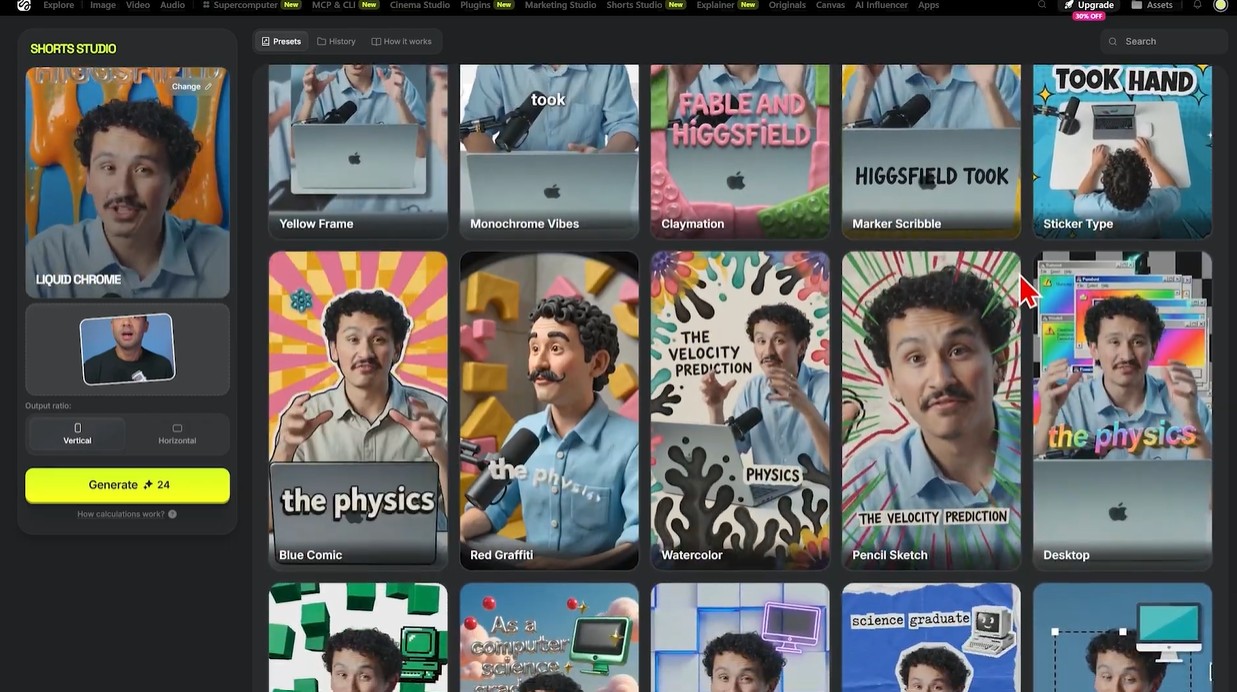Open Cinema Studio
The image size is (1237, 692).
(420, 5)
